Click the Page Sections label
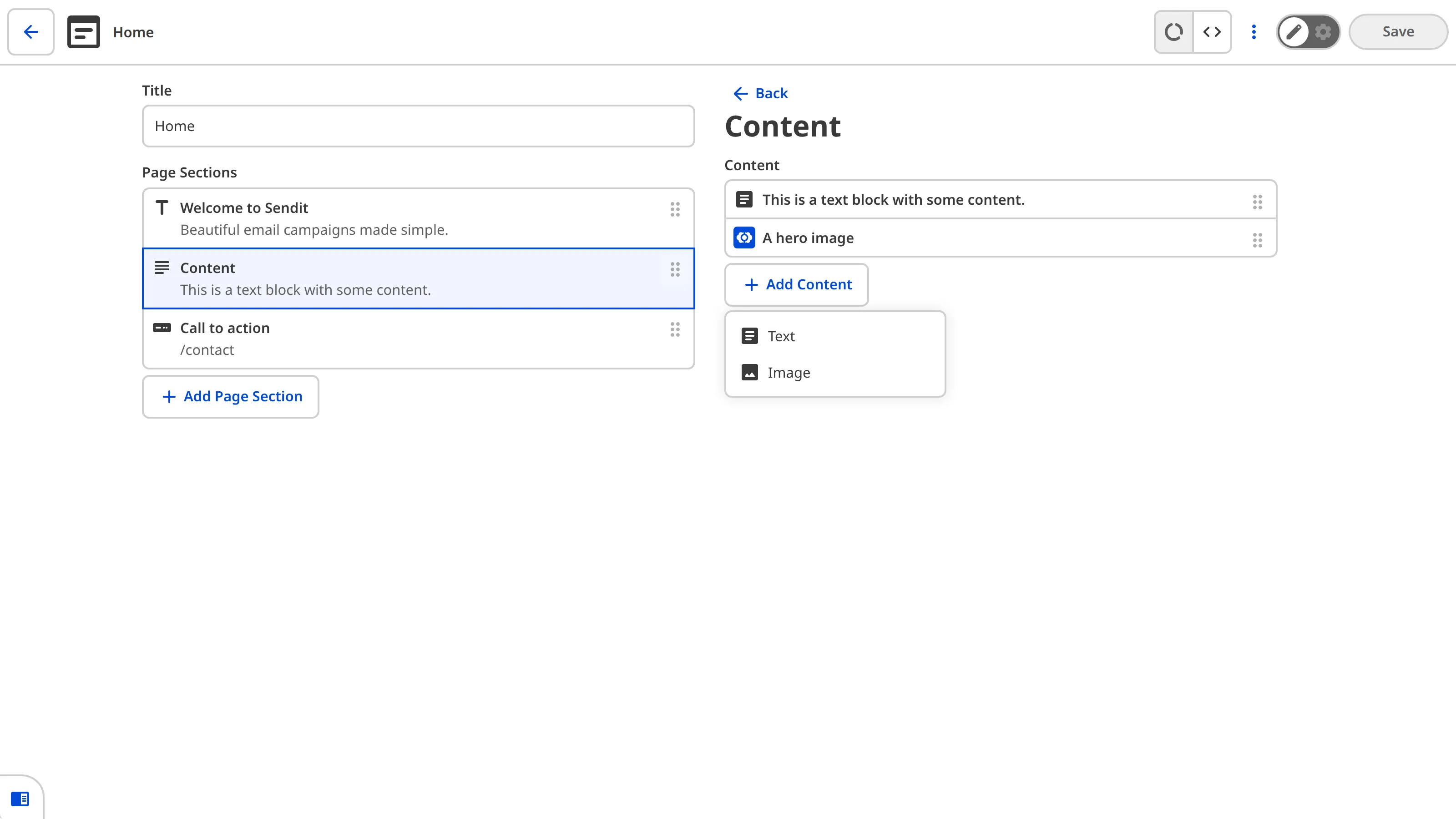Viewport: 1456px width, 819px height. pos(189,172)
